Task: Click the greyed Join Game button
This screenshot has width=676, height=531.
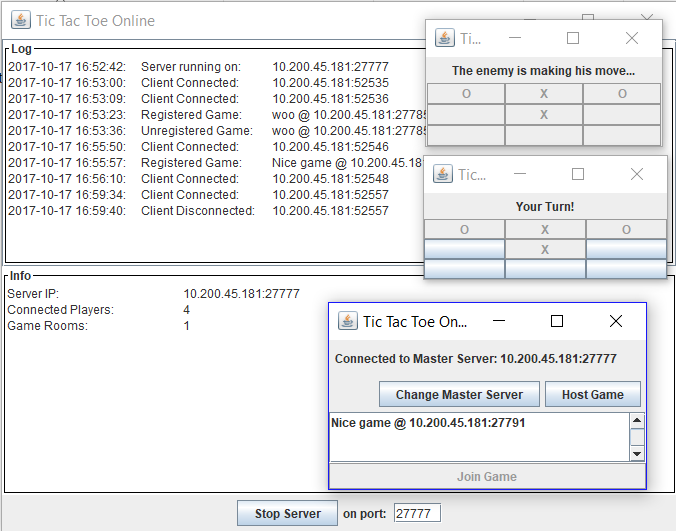Action: click(487, 476)
